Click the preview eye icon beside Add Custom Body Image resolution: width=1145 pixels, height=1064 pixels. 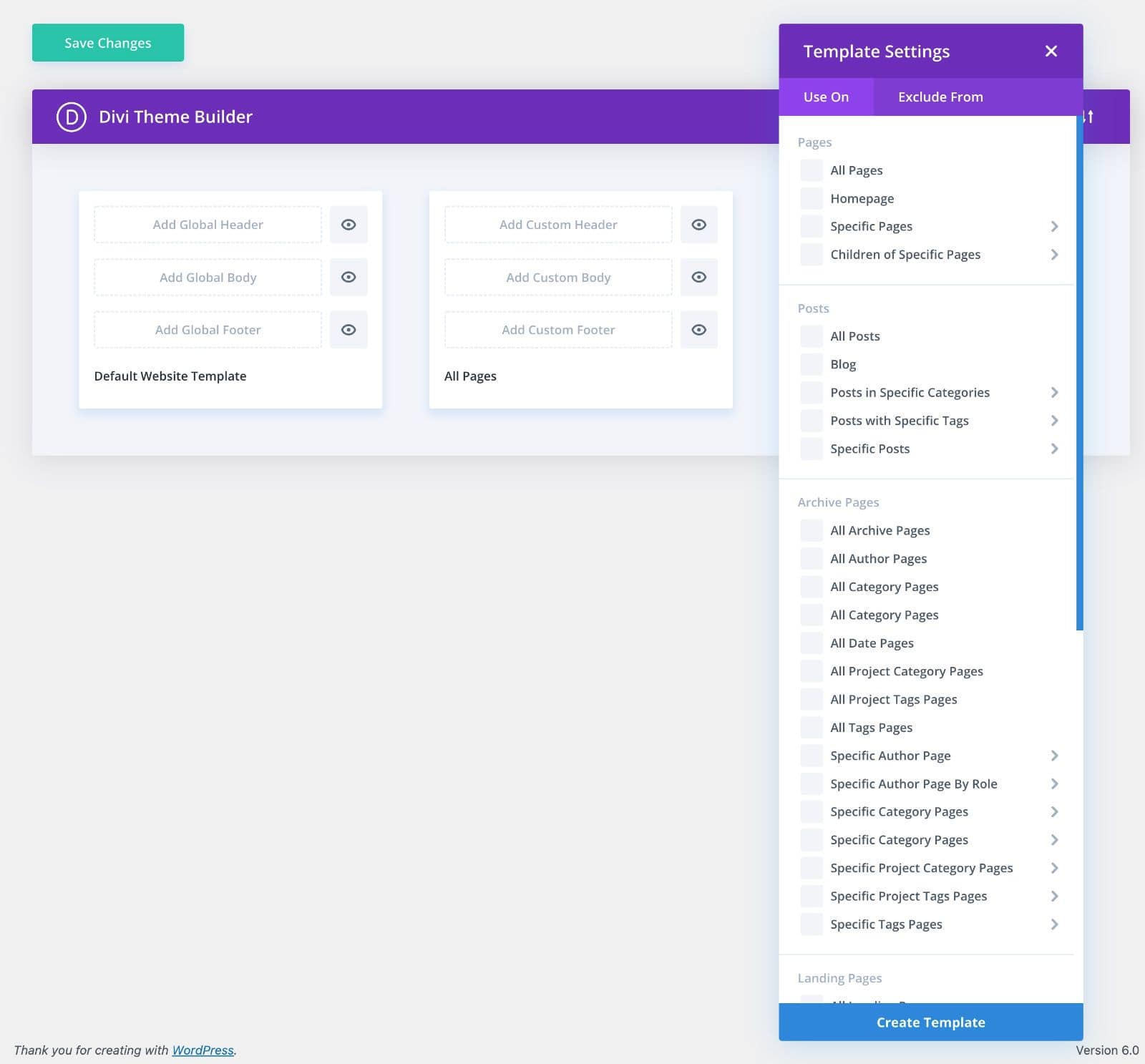point(699,277)
